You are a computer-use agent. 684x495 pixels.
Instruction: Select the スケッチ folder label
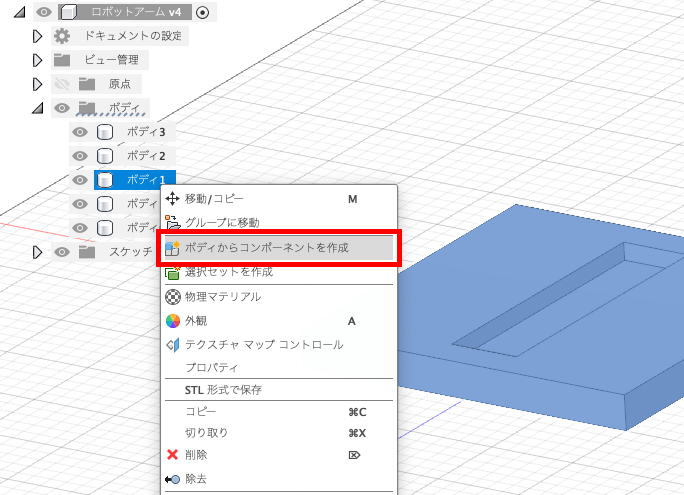[x=131, y=252]
